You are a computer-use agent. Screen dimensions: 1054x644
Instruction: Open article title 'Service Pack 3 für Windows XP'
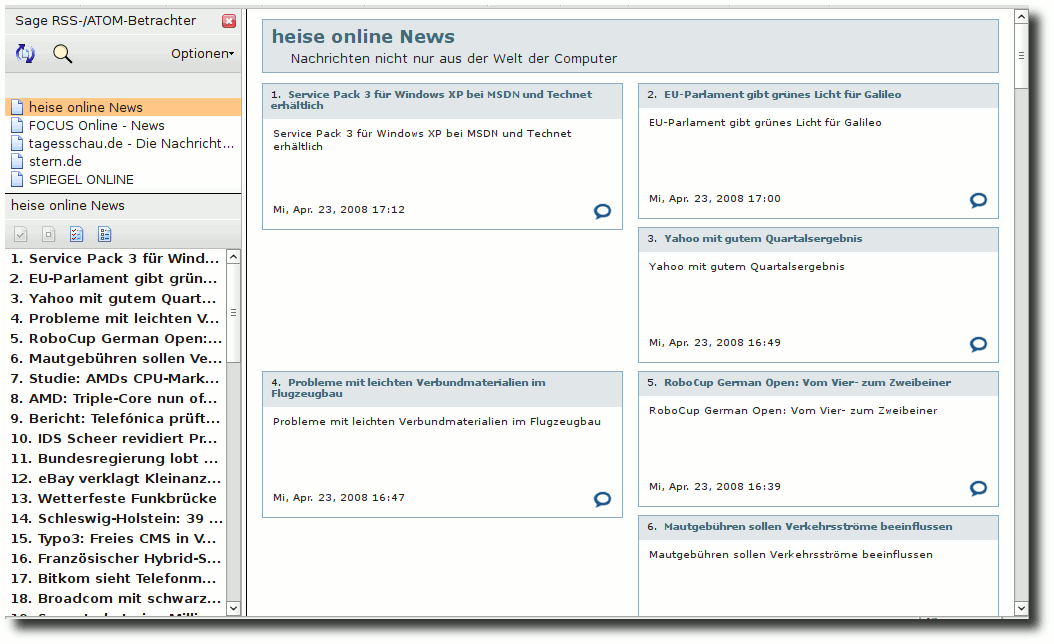[432, 99]
